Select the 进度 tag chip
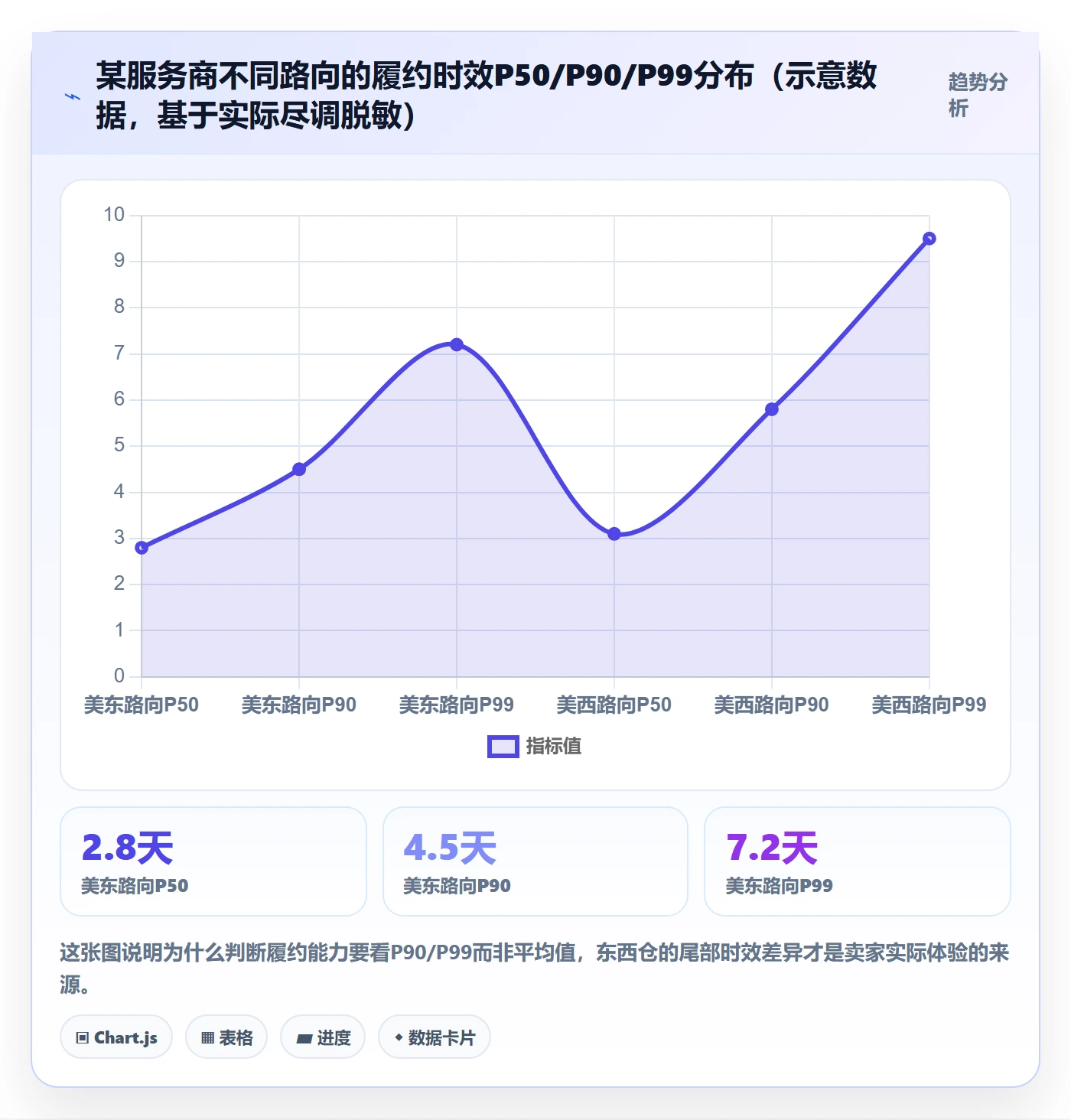This screenshot has height=1120, width=1071. click(x=323, y=1037)
